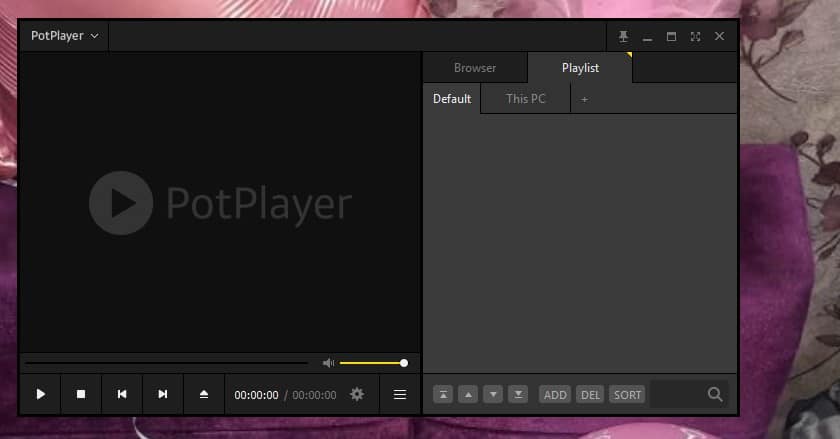Enter fullscreen mode with the expand icon

point(695,36)
